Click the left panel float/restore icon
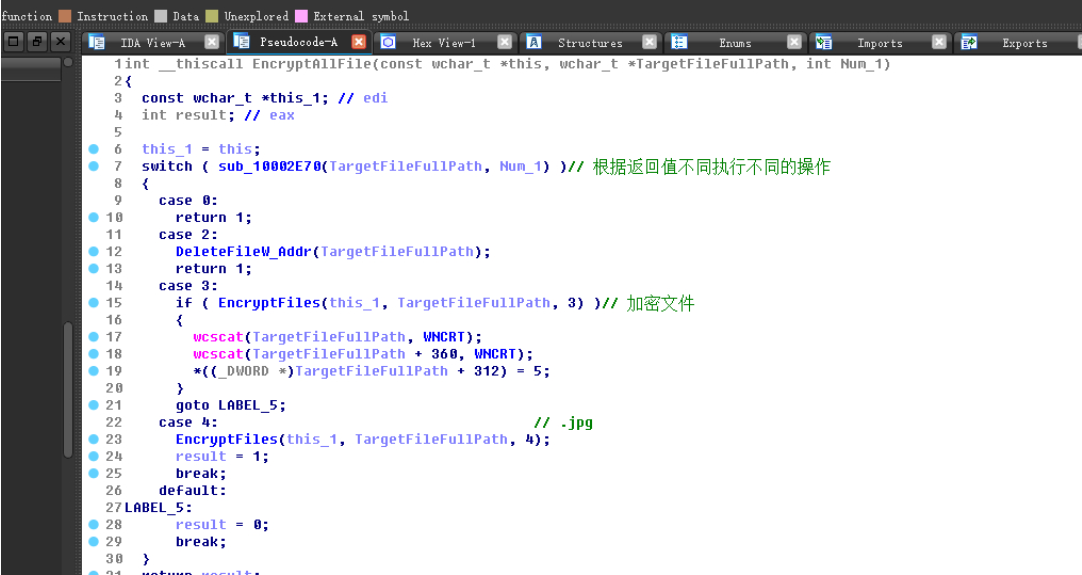This screenshot has height=575, width=1082. 37,41
